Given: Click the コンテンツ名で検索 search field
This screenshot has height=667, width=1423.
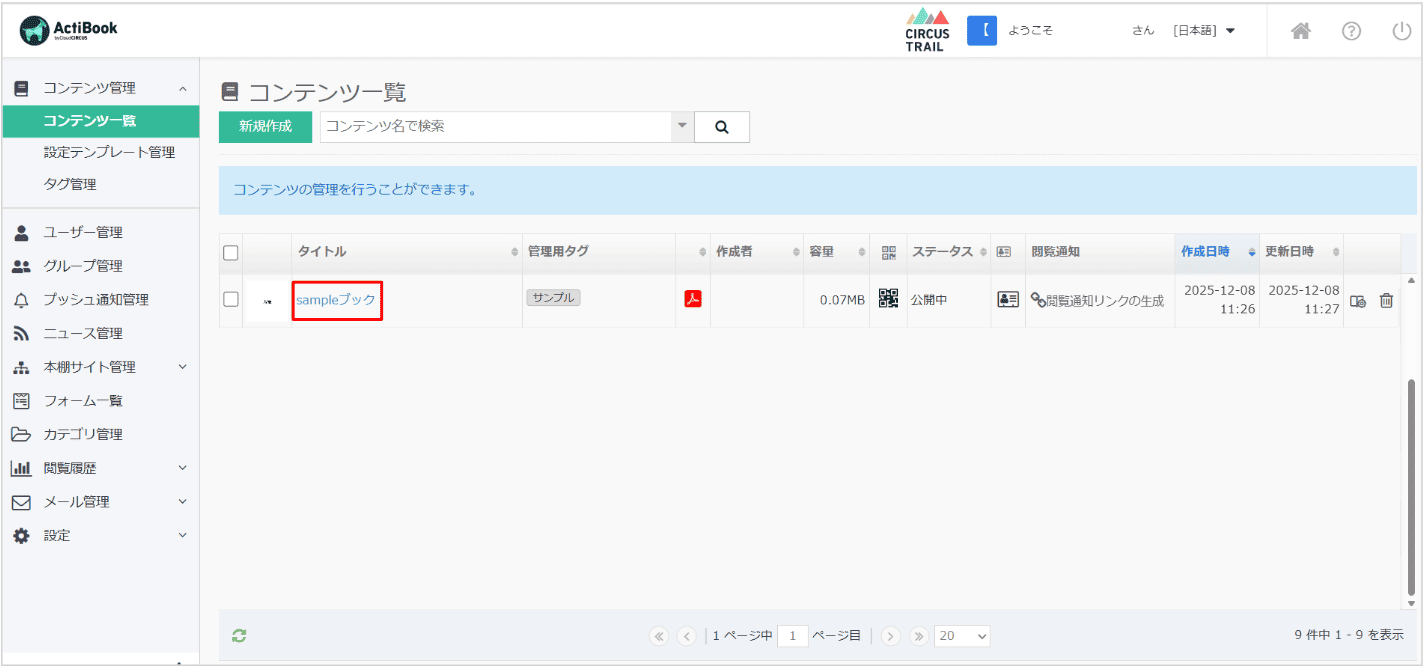Looking at the screenshot, I should click(495, 127).
